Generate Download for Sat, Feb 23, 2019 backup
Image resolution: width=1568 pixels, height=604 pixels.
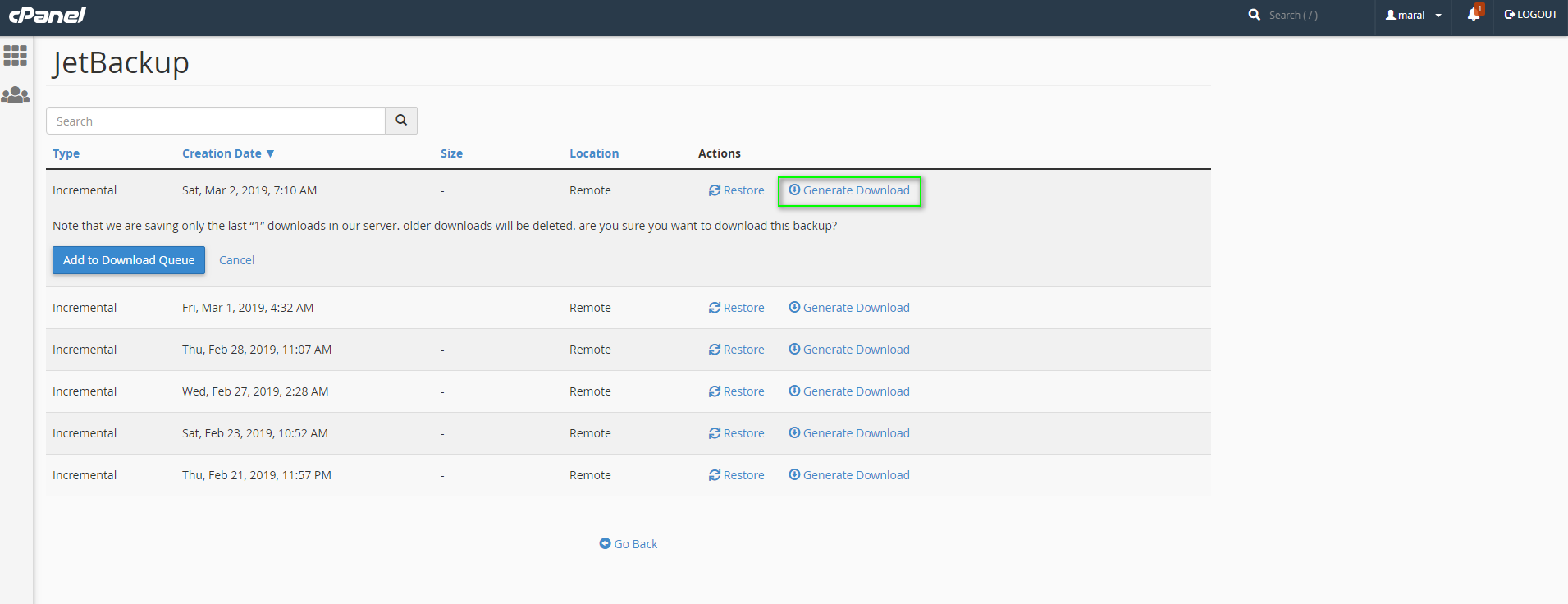(849, 433)
